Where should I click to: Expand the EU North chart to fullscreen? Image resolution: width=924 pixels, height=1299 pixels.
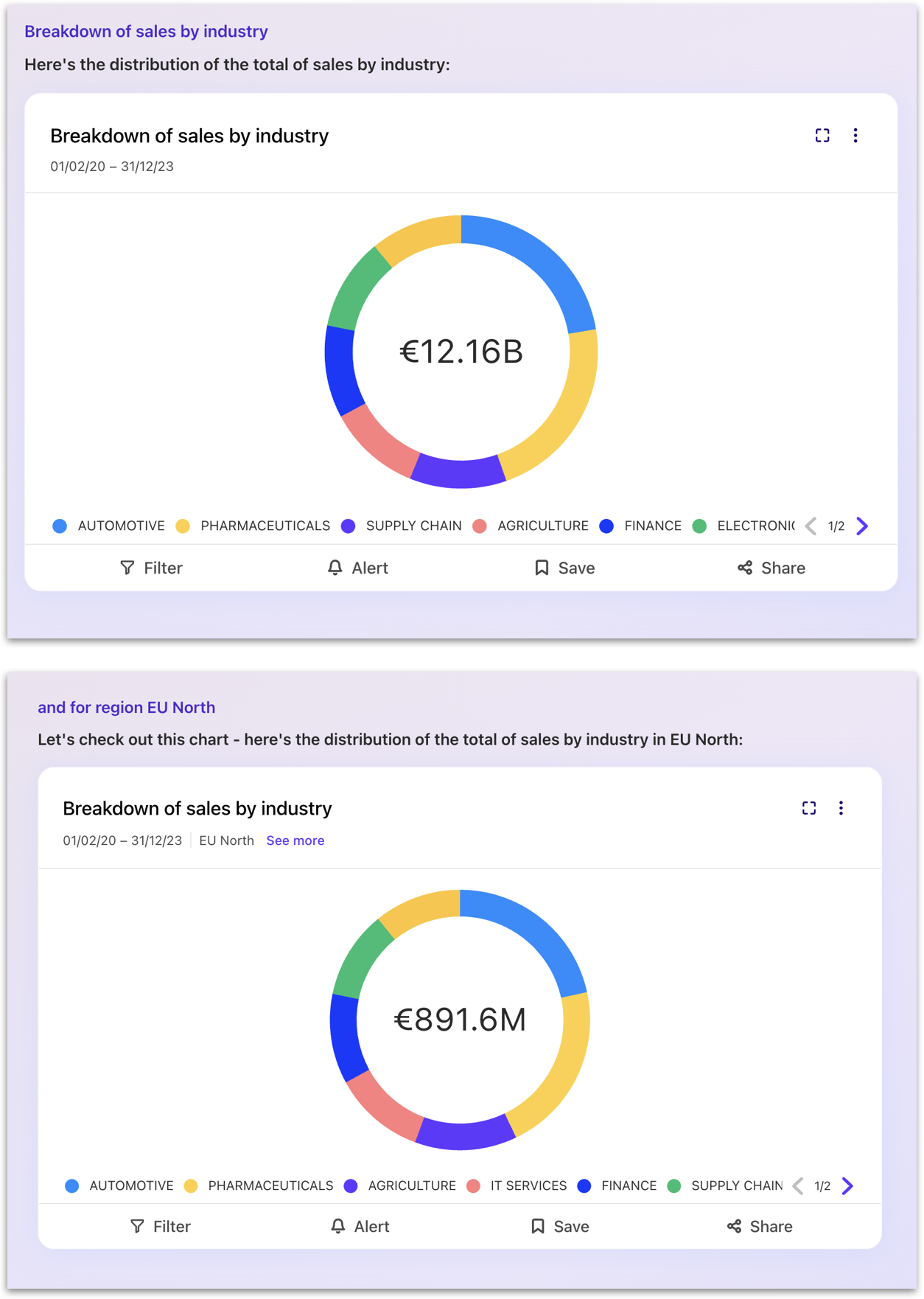tap(809, 808)
